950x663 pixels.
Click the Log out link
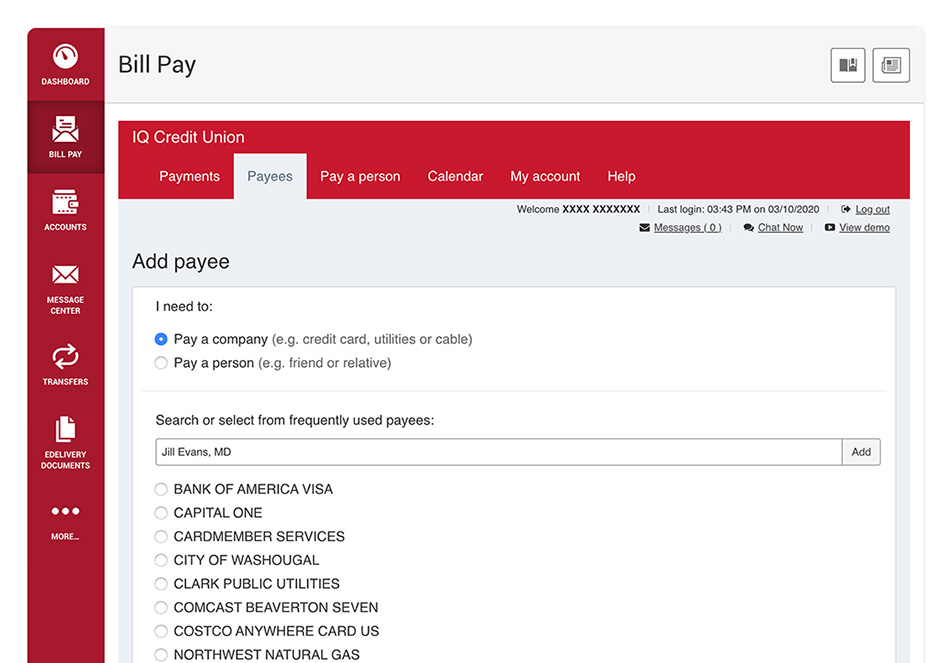point(872,209)
